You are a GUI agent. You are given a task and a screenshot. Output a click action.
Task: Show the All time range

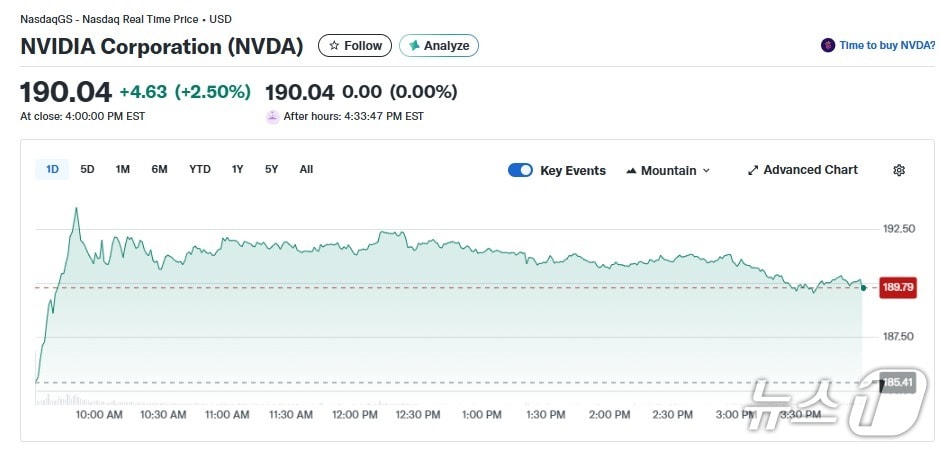[x=306, y=169]
